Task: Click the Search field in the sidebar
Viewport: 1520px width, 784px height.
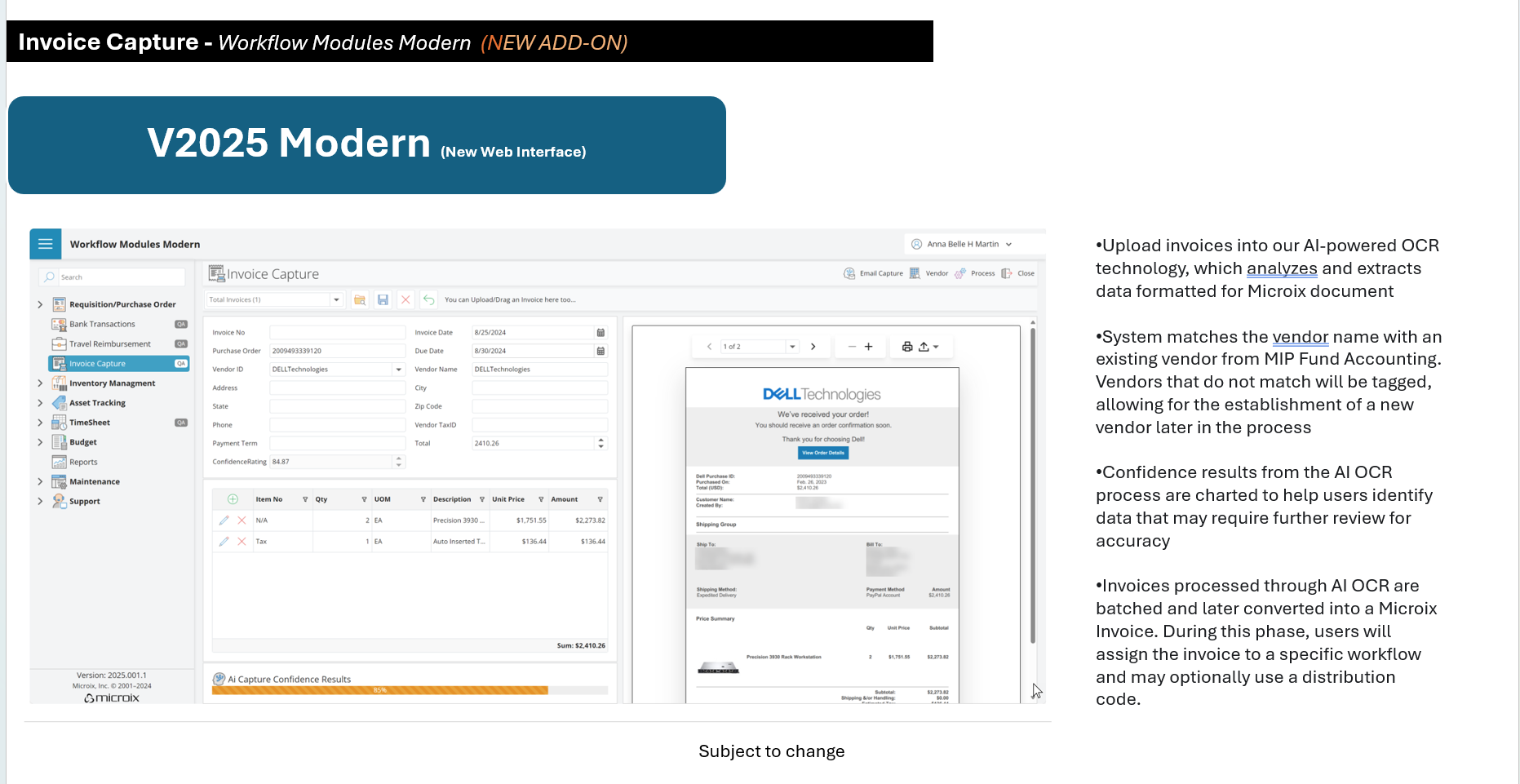Action: (112, 277)
